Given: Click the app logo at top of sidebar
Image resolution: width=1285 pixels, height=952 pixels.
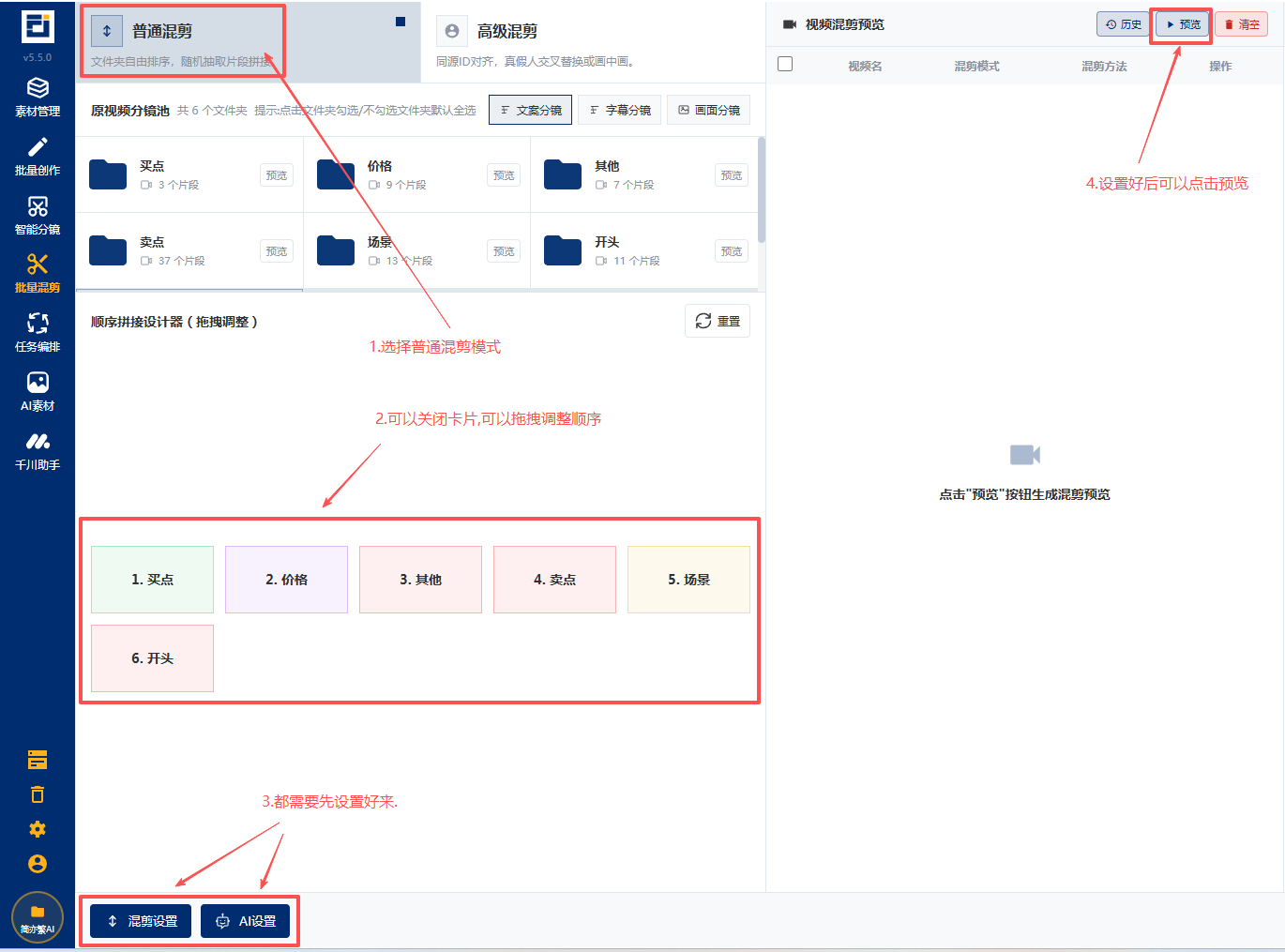Looking at the screenshot, I should 38,26.
